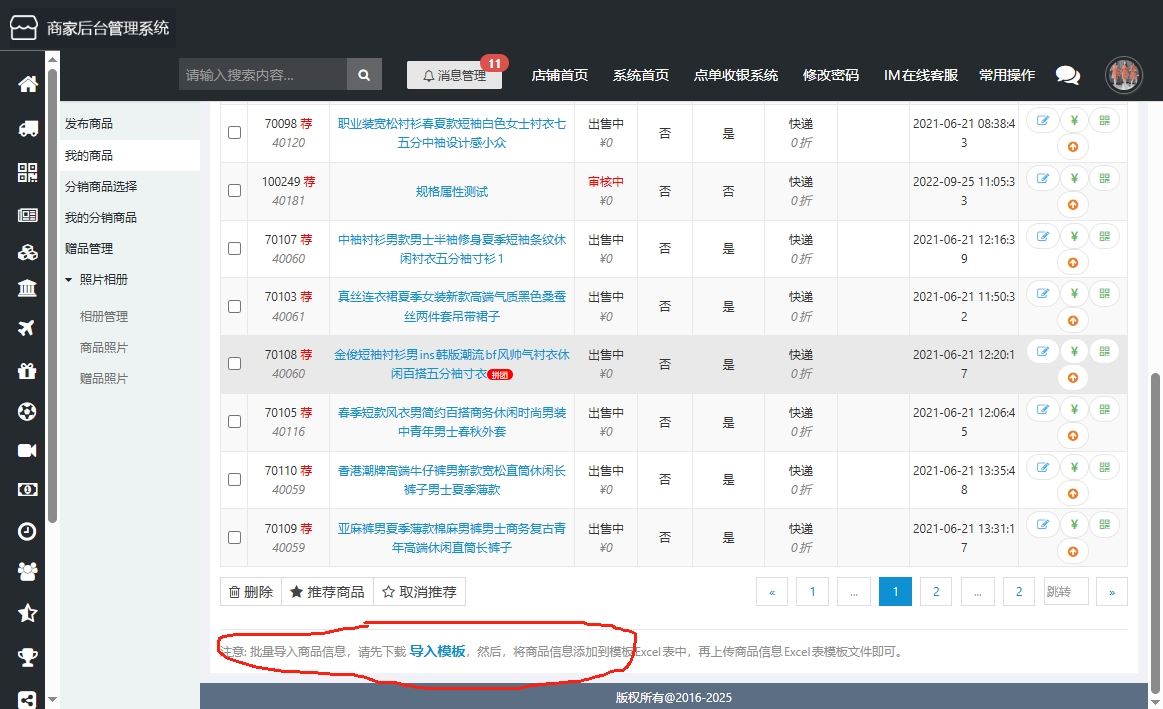The height and width of the screenshot is (709, 1163).
Task: Tick the checkbox for product 70098
Action: click(234, 133)
